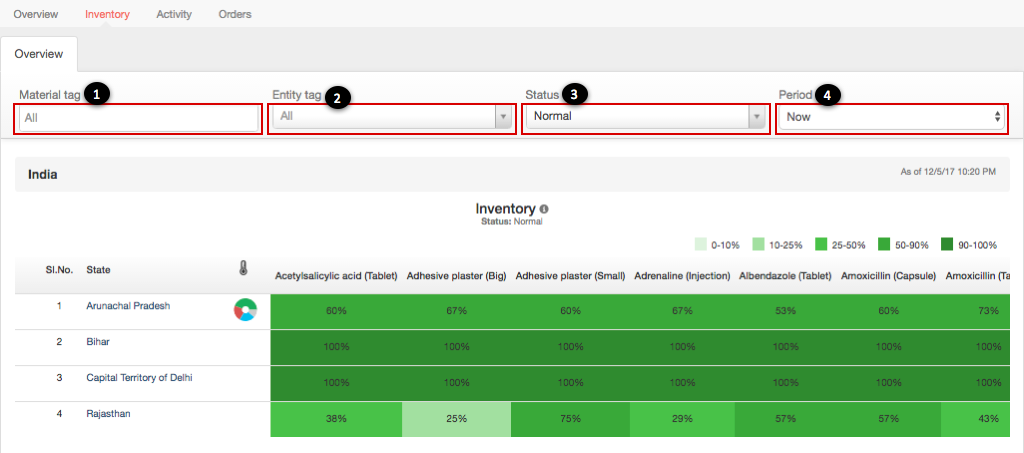1024x453 pixels.
Task: Click Delhi 100% Adrenaline (Injection) cell
Action: click(x=682, y=383)
